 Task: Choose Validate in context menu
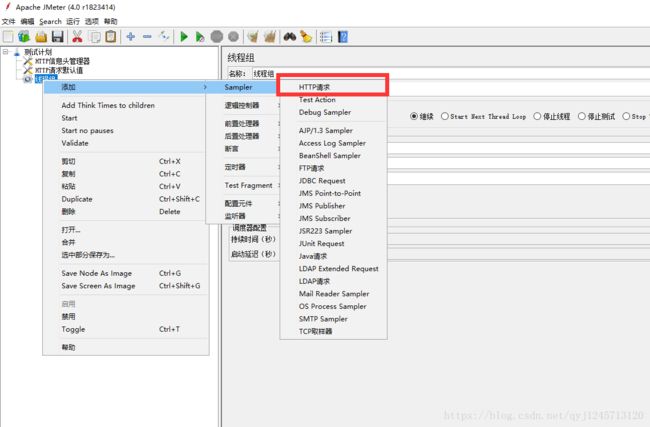(x=126, y=143)
